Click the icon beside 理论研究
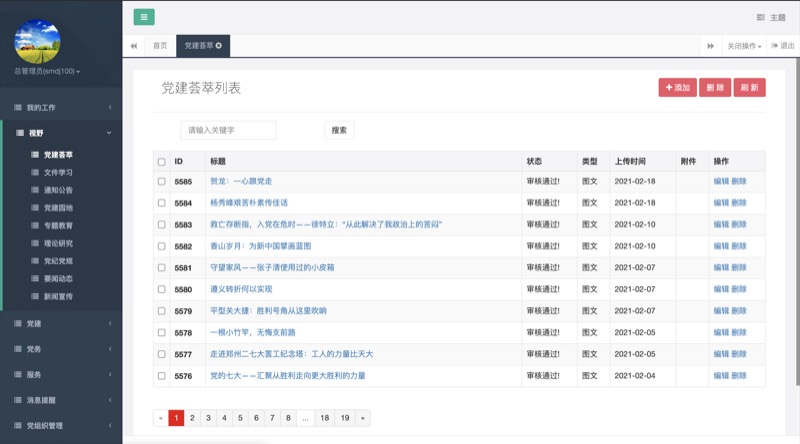 tap(35, 243)
